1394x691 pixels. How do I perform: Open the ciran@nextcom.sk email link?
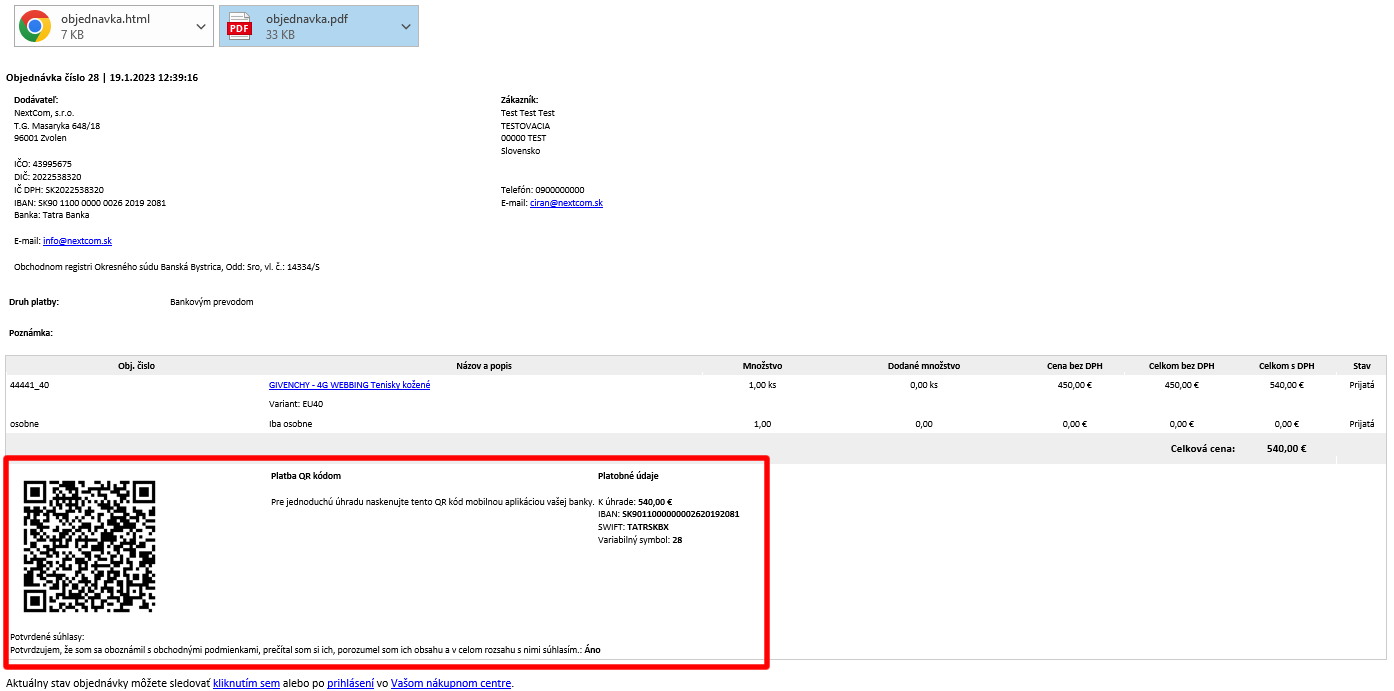pos(566,203)
